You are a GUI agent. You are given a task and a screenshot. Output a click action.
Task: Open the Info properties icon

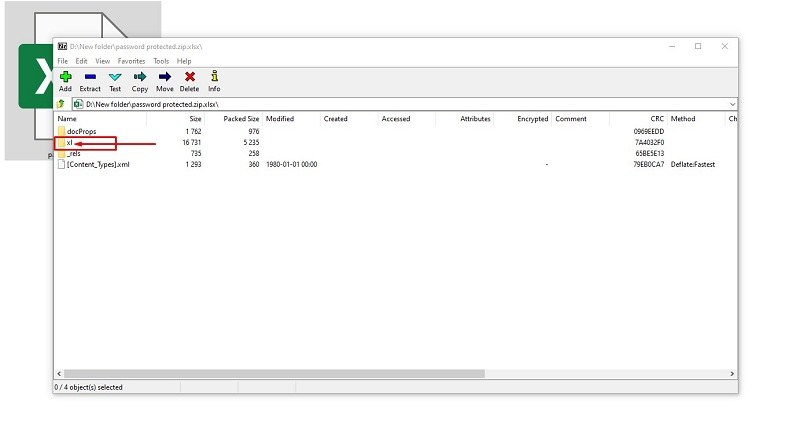(214, 80)
